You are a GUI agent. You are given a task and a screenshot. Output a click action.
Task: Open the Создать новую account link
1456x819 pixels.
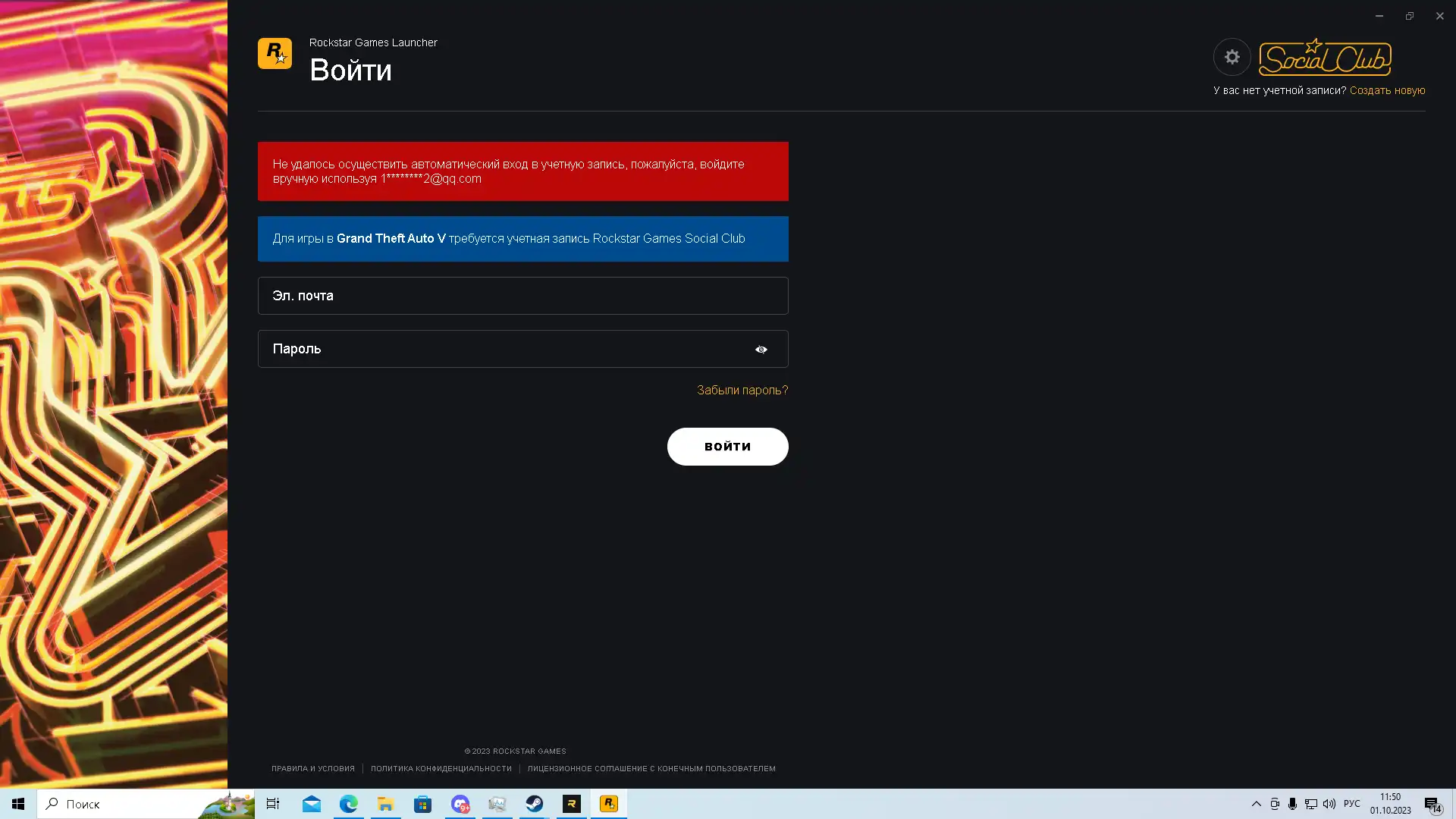click(x=1387, y=90)
